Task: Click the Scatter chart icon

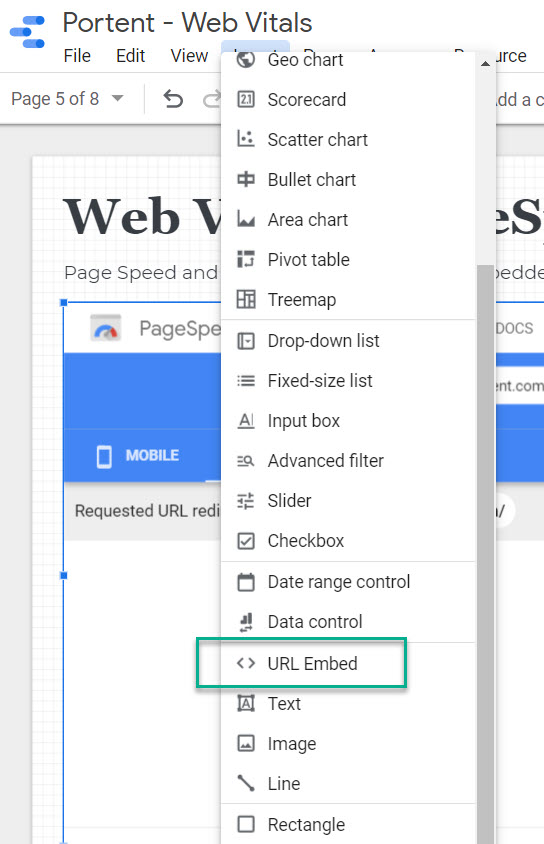Action: coord(246,139)
